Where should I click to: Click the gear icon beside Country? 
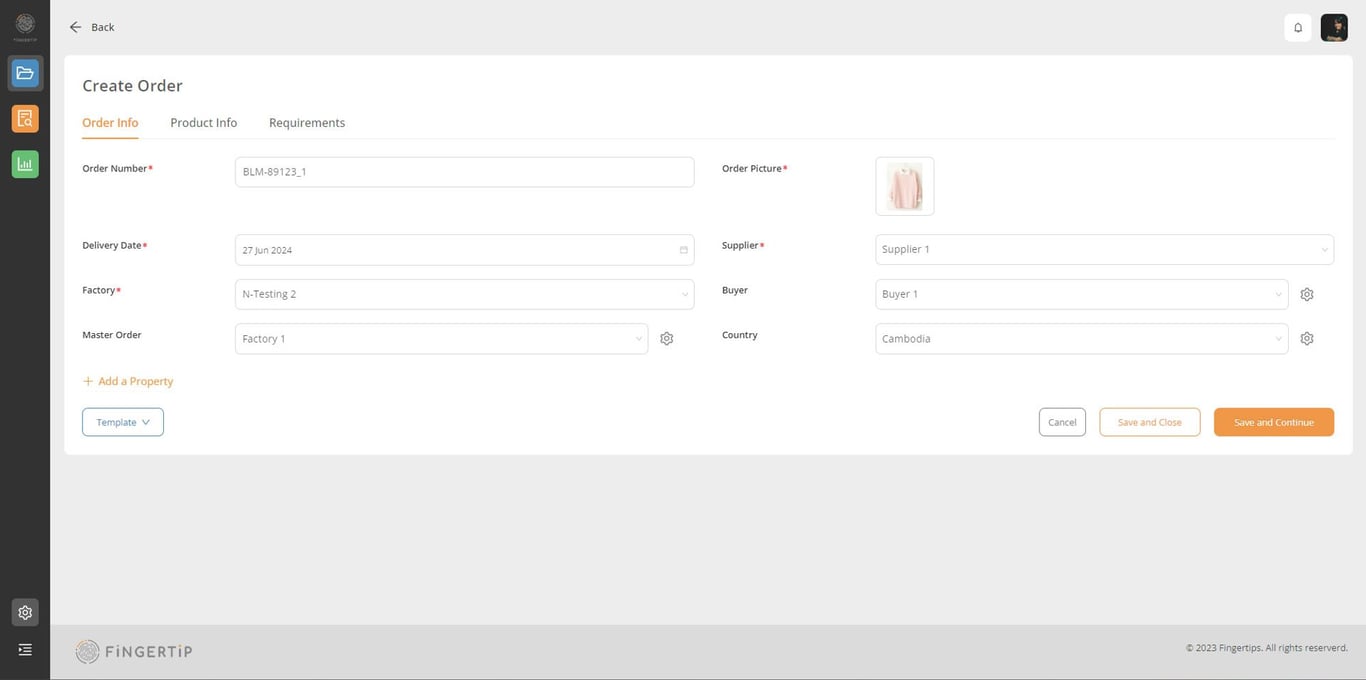click(x=1307, y=339)
